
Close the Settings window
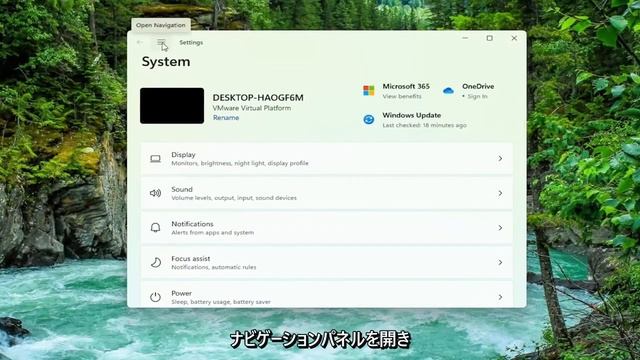coord(514,38)
